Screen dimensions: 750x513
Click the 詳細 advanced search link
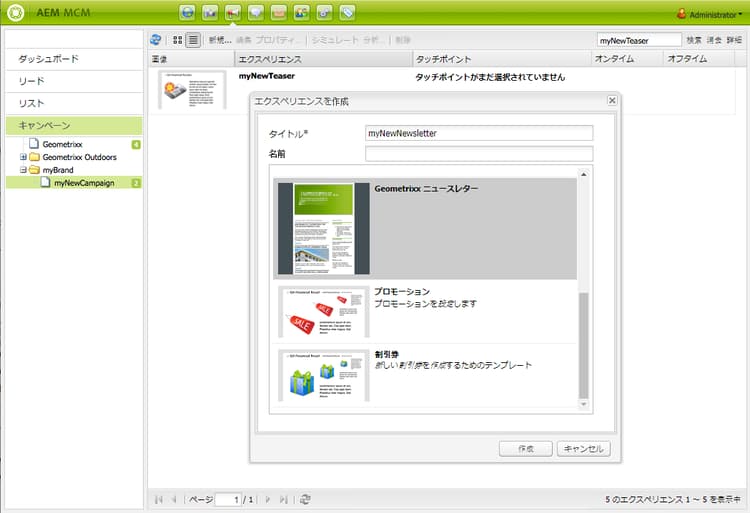tap(734, 40)
